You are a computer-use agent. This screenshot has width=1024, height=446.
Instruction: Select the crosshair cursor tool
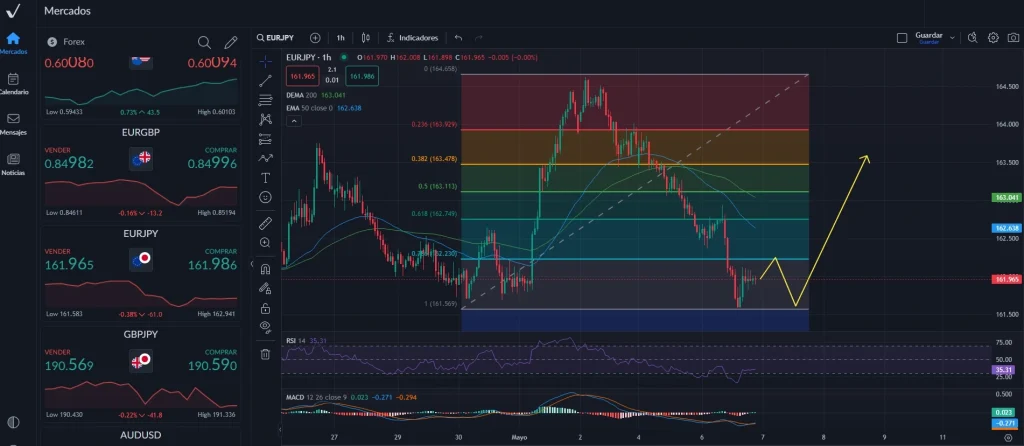point(265,61)
